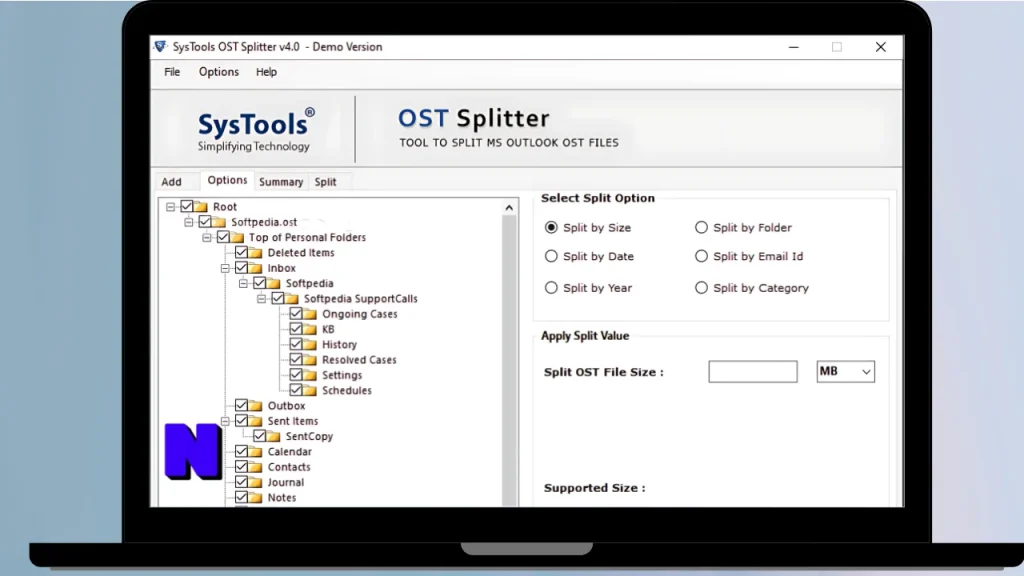Click the Deleted Items folder icon

tap(255, 253)
